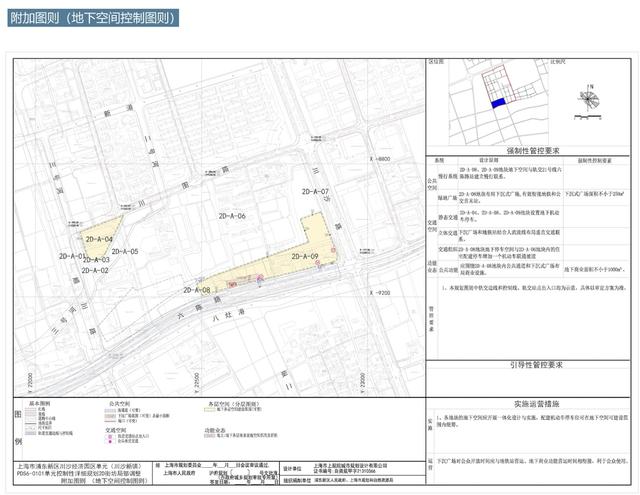Screen dimensions: 640x495
Task: Click the yellow swatch in the 各层空间 legend
Action: (210, 408)
